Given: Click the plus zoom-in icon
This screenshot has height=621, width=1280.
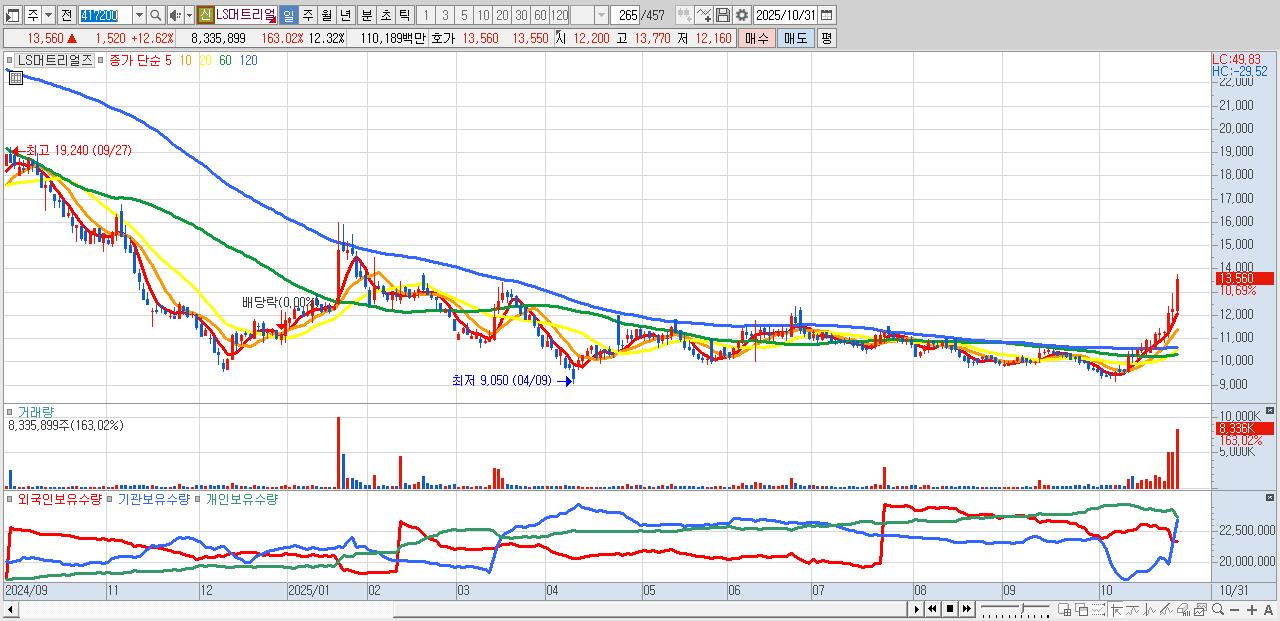Looking at the screenshot, I should (x=1252, y=610).
